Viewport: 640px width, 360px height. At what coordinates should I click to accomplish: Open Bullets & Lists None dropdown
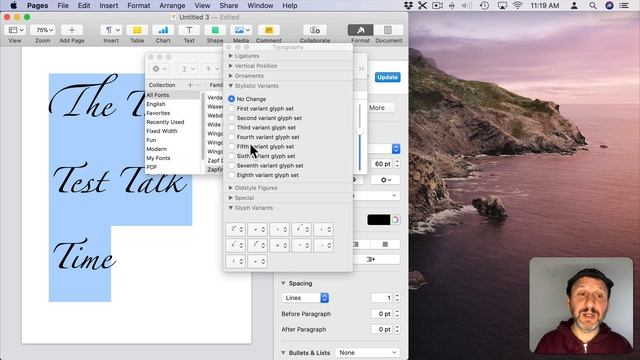pyautogui.click(x=367, y=353)
